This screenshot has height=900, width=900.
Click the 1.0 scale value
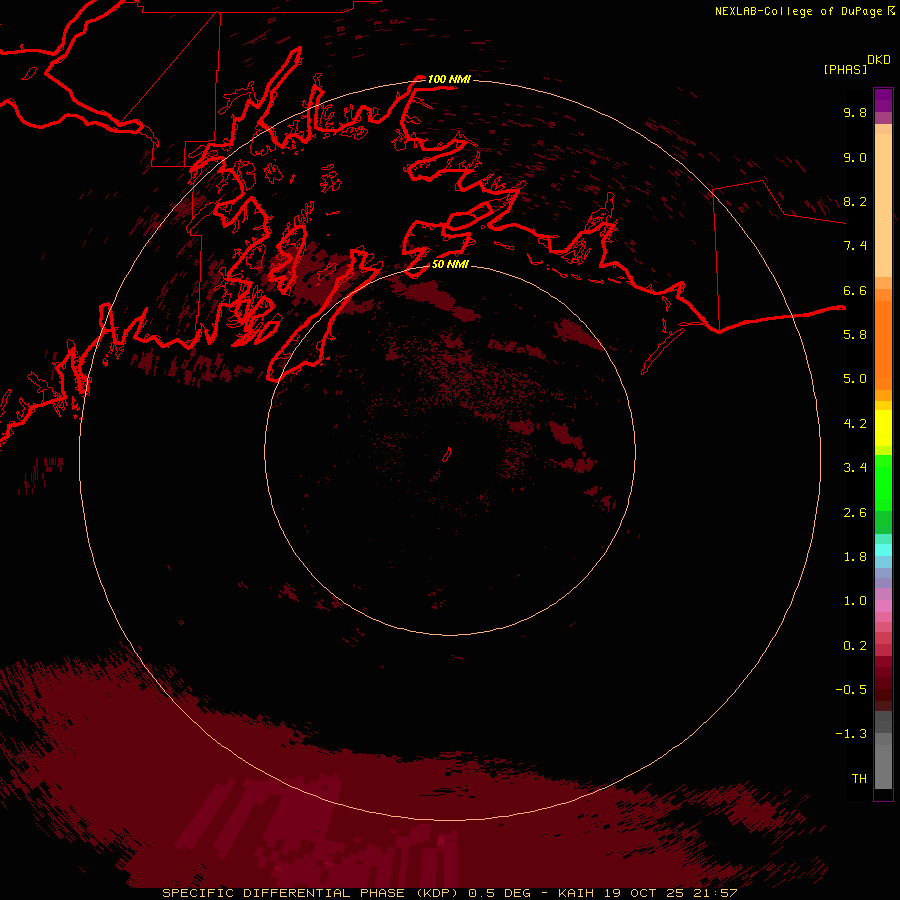coord(855,601)
